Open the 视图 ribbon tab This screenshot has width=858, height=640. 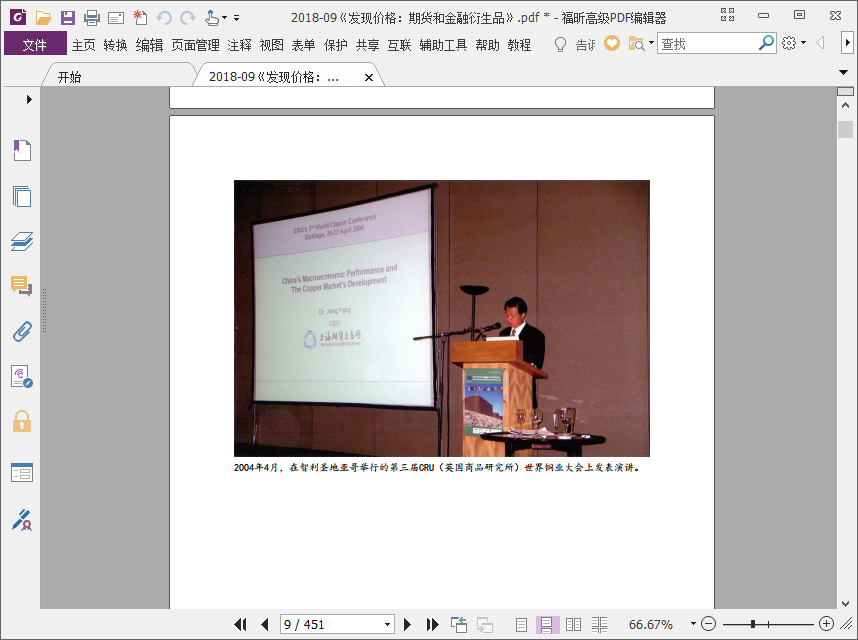[271, 45]
